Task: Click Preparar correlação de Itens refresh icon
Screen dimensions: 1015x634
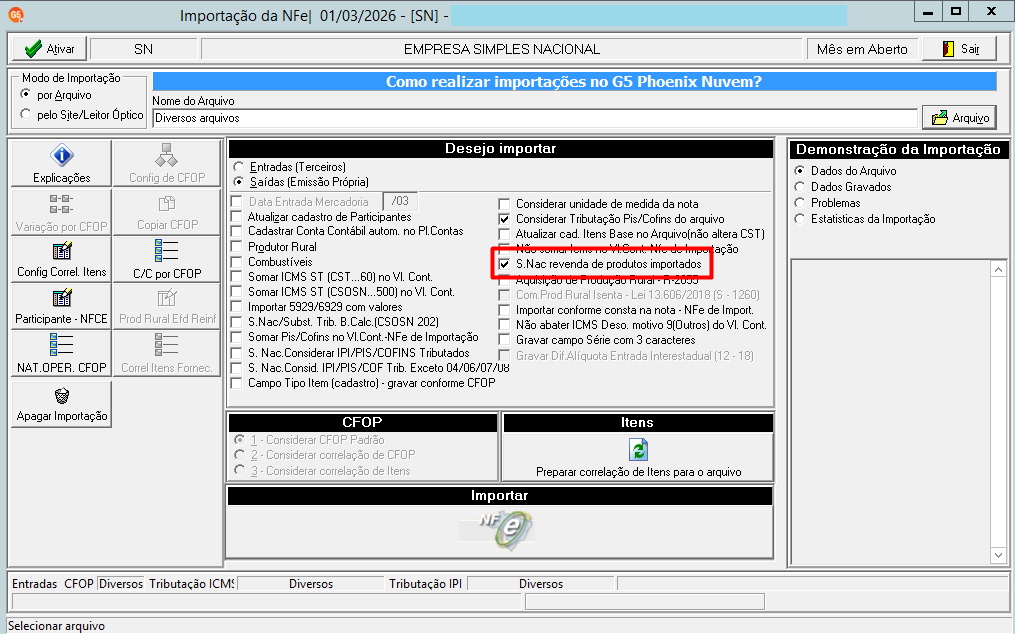Action: click(638, 449)
